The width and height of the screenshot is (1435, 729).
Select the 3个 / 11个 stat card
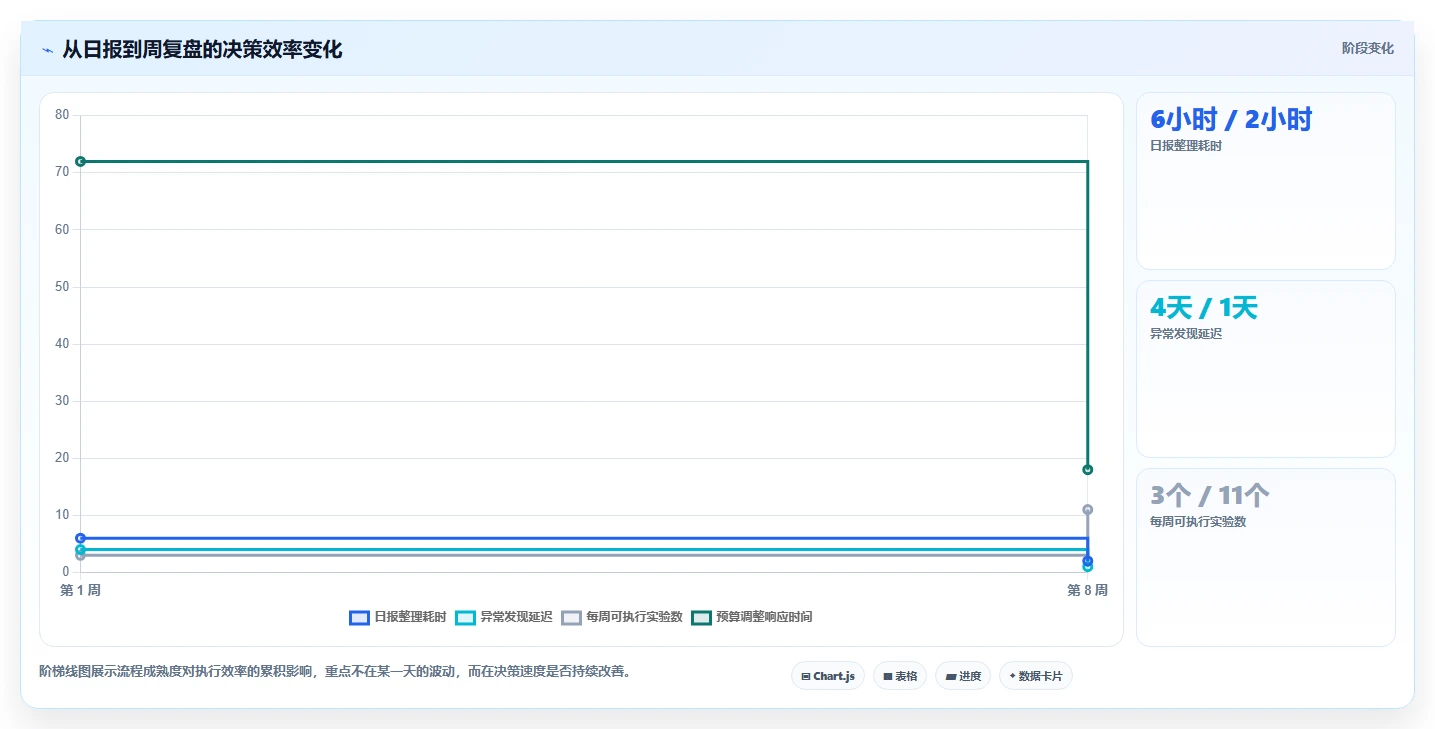pos(1266,558)
